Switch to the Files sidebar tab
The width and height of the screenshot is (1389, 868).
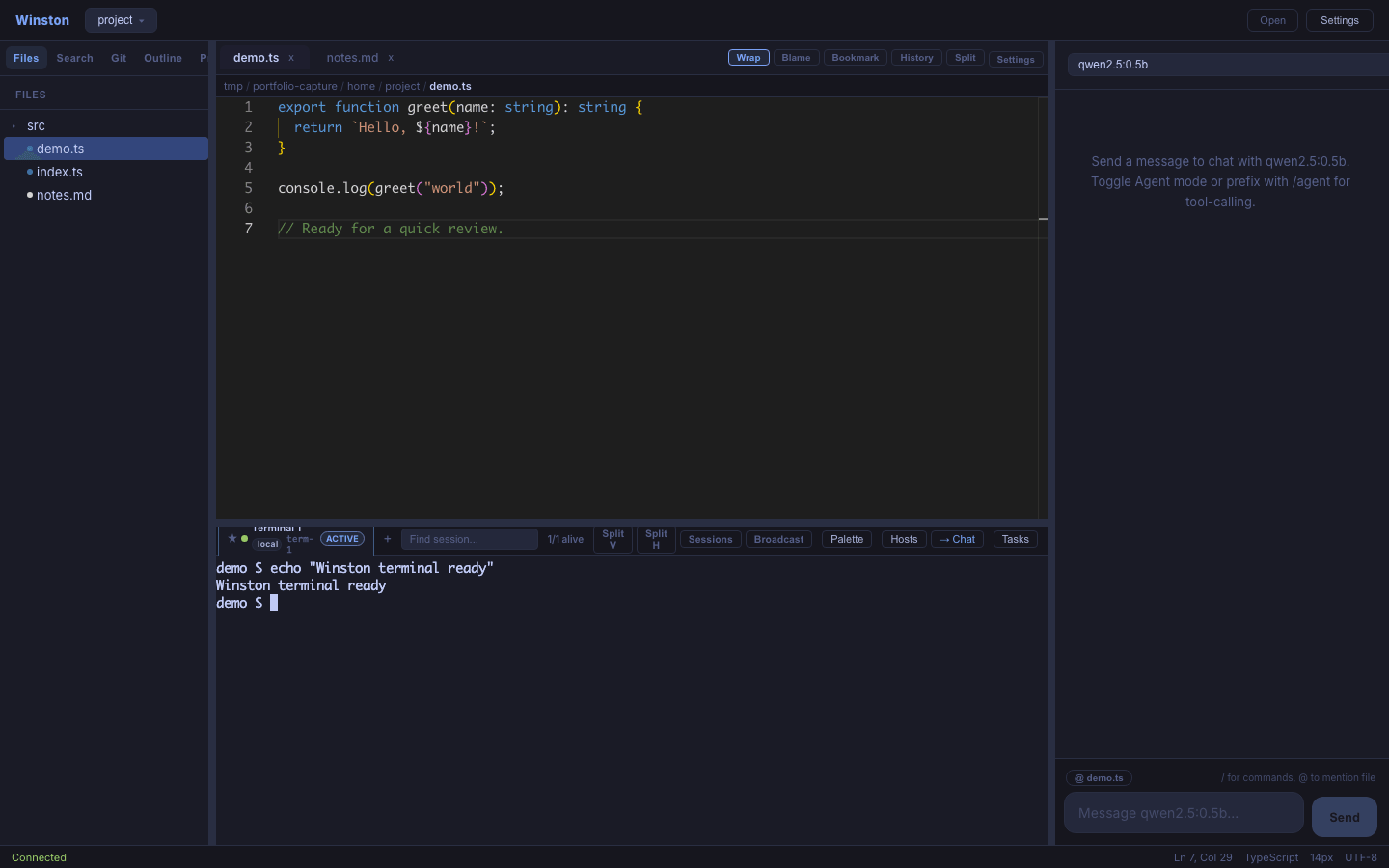click(x=26, y=58)
